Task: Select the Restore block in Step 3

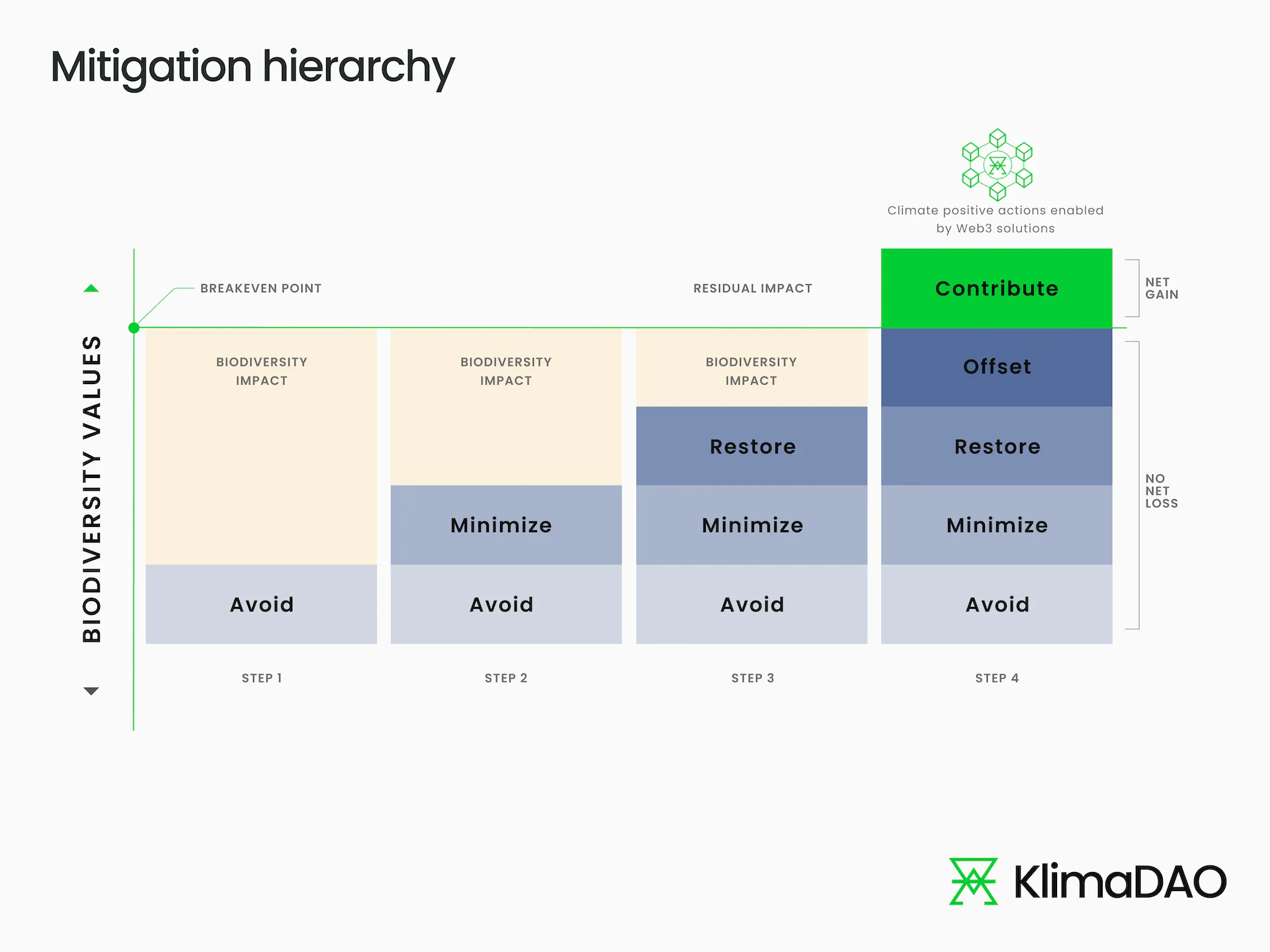Action: 751,446
